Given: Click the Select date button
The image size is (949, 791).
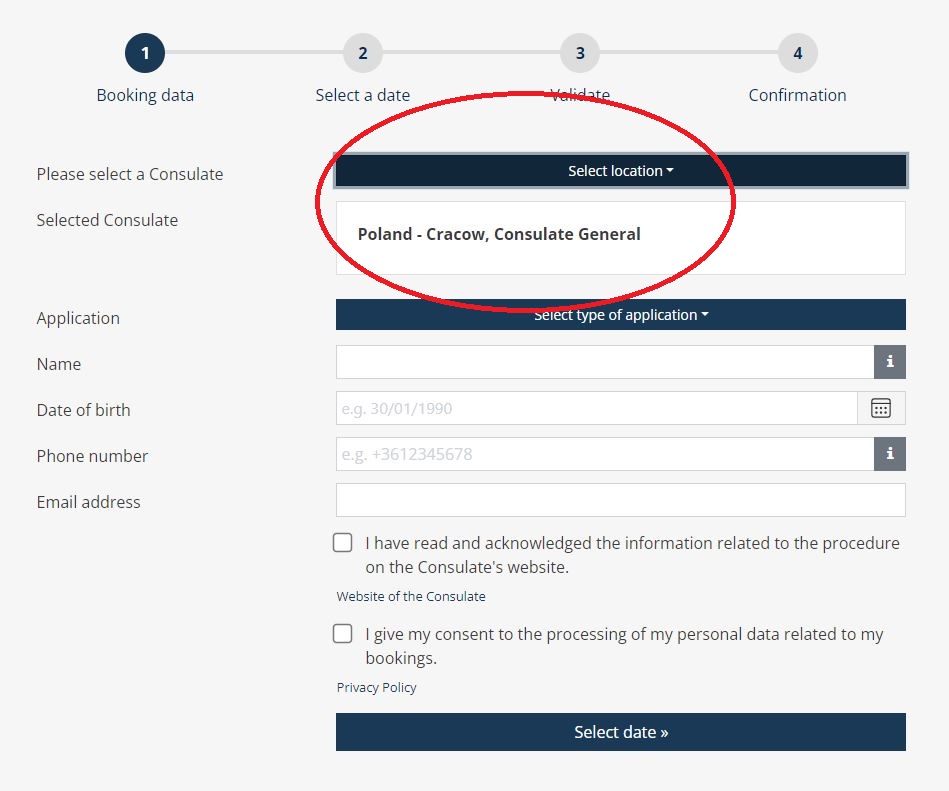Looking at the screenshot, I should pos(621,732).
